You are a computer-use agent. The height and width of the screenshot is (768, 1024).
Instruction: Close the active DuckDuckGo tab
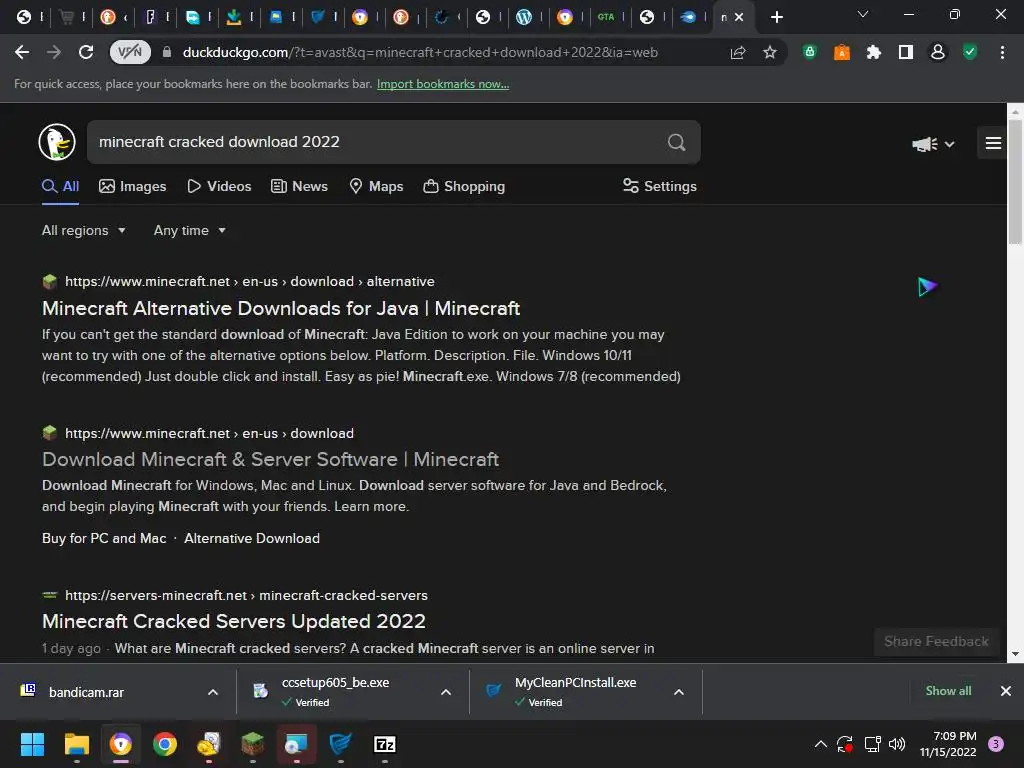[739, 18]
